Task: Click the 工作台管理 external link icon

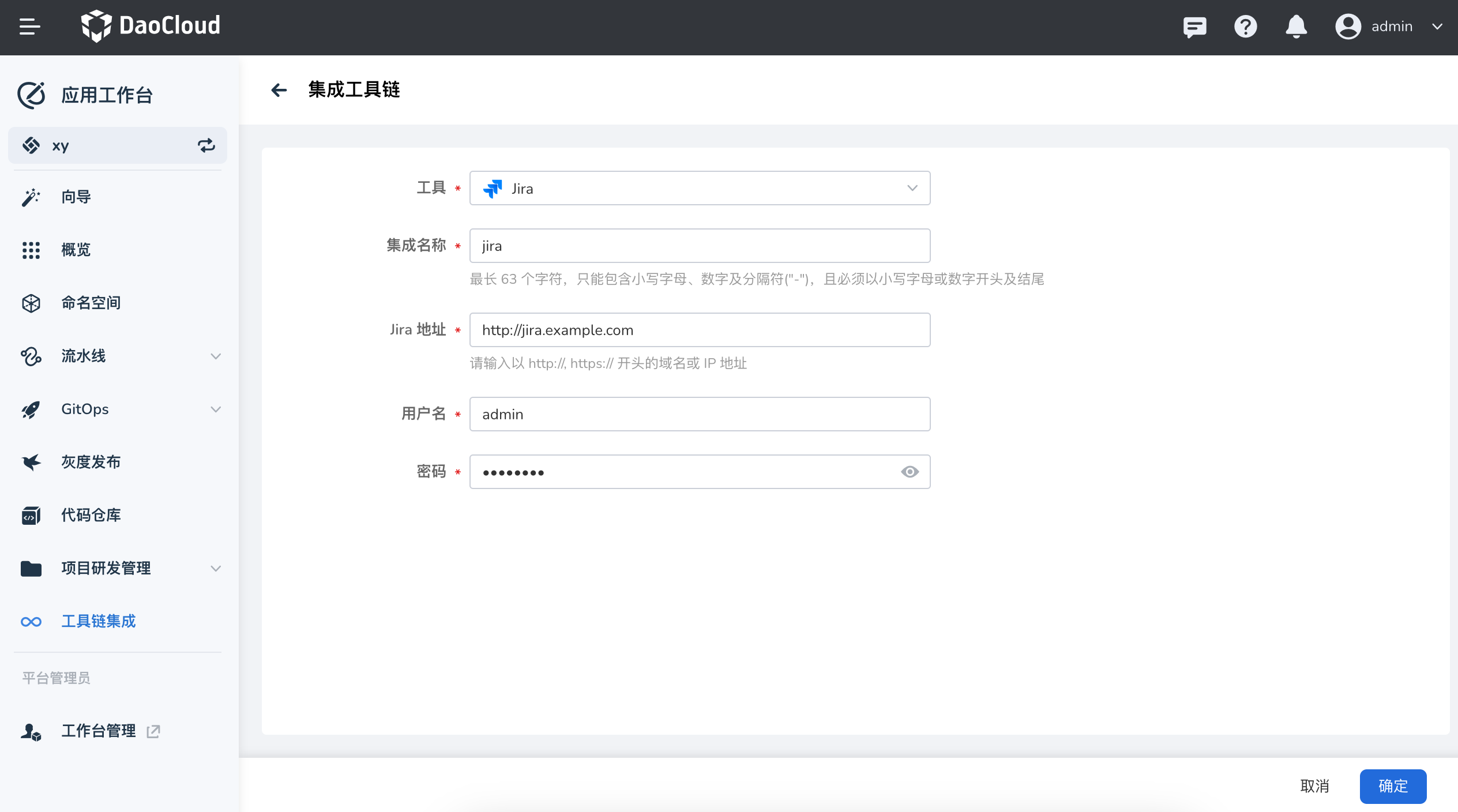Action: (x=153, y=731)
